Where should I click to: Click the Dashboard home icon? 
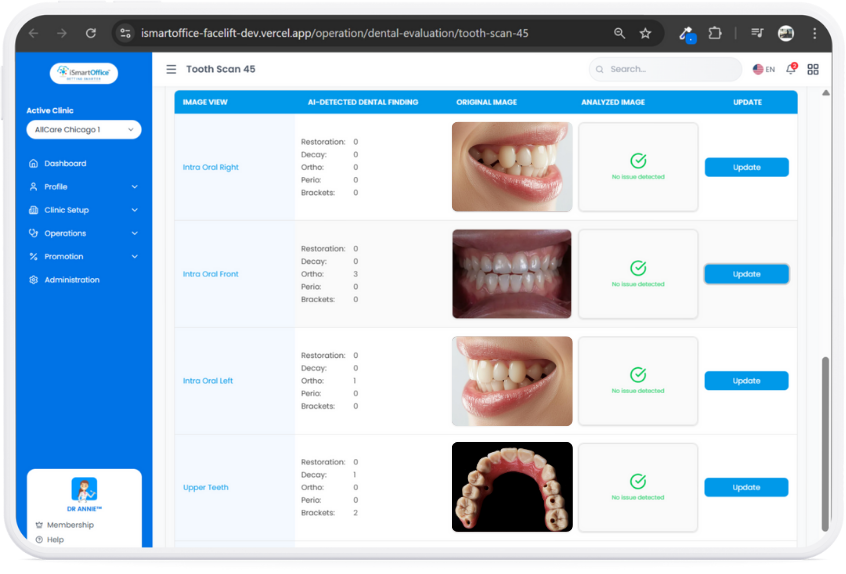pyautogui.click(x=33, y=163)
